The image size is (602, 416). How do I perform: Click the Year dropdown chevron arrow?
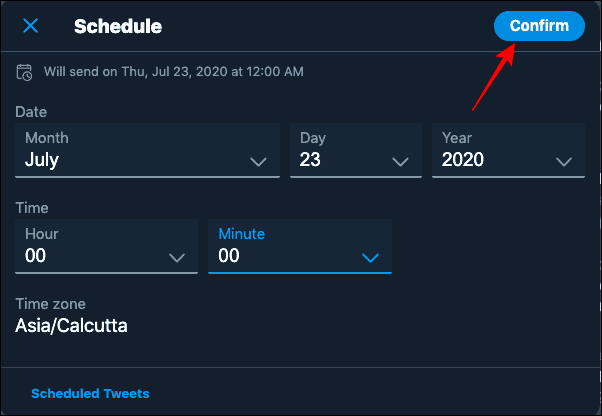coord(564,162)
